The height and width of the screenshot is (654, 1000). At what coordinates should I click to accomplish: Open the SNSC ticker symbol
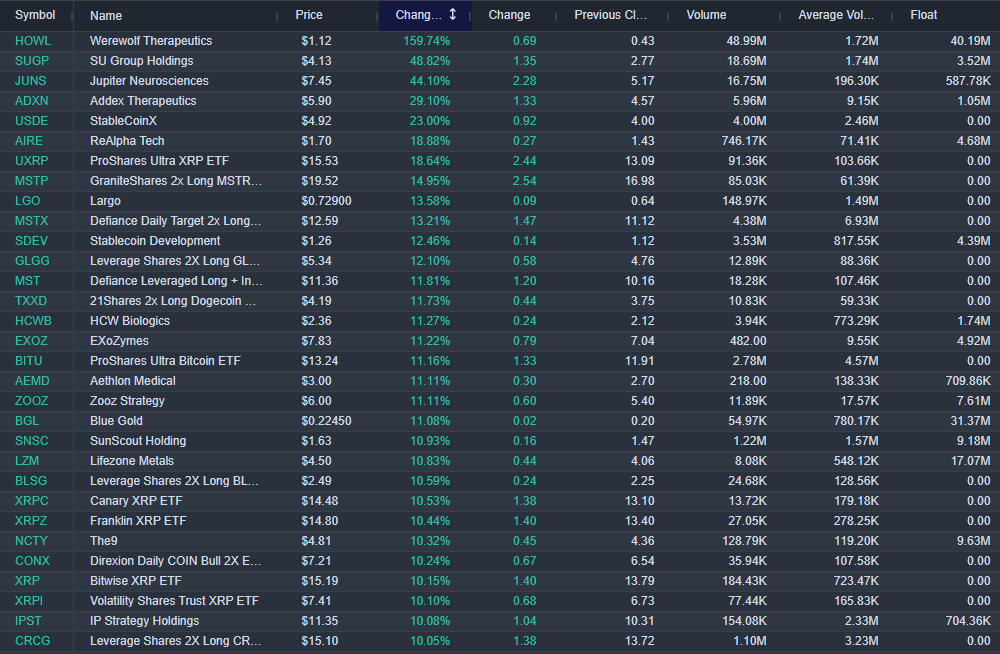pos(31,441)
